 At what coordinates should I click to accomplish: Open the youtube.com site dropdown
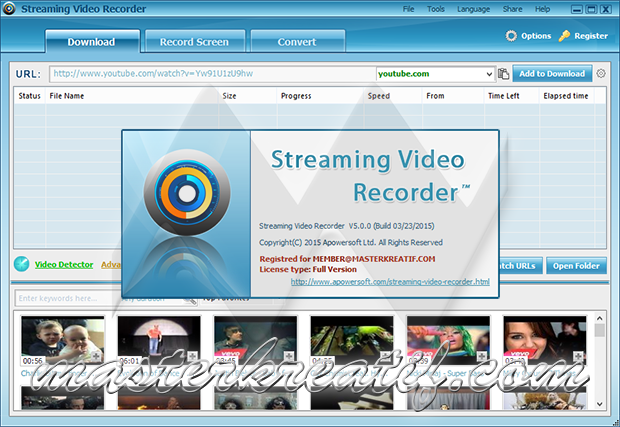click(489, 74)
